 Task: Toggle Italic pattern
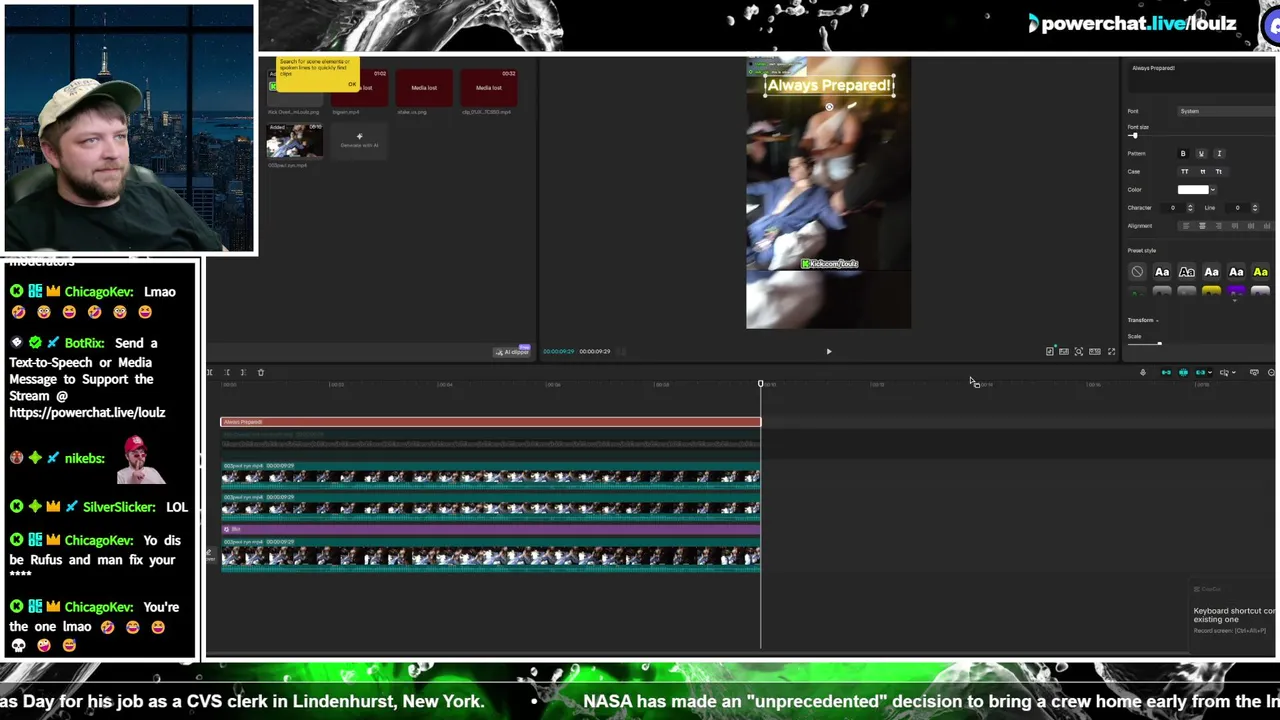point(1219,154)
